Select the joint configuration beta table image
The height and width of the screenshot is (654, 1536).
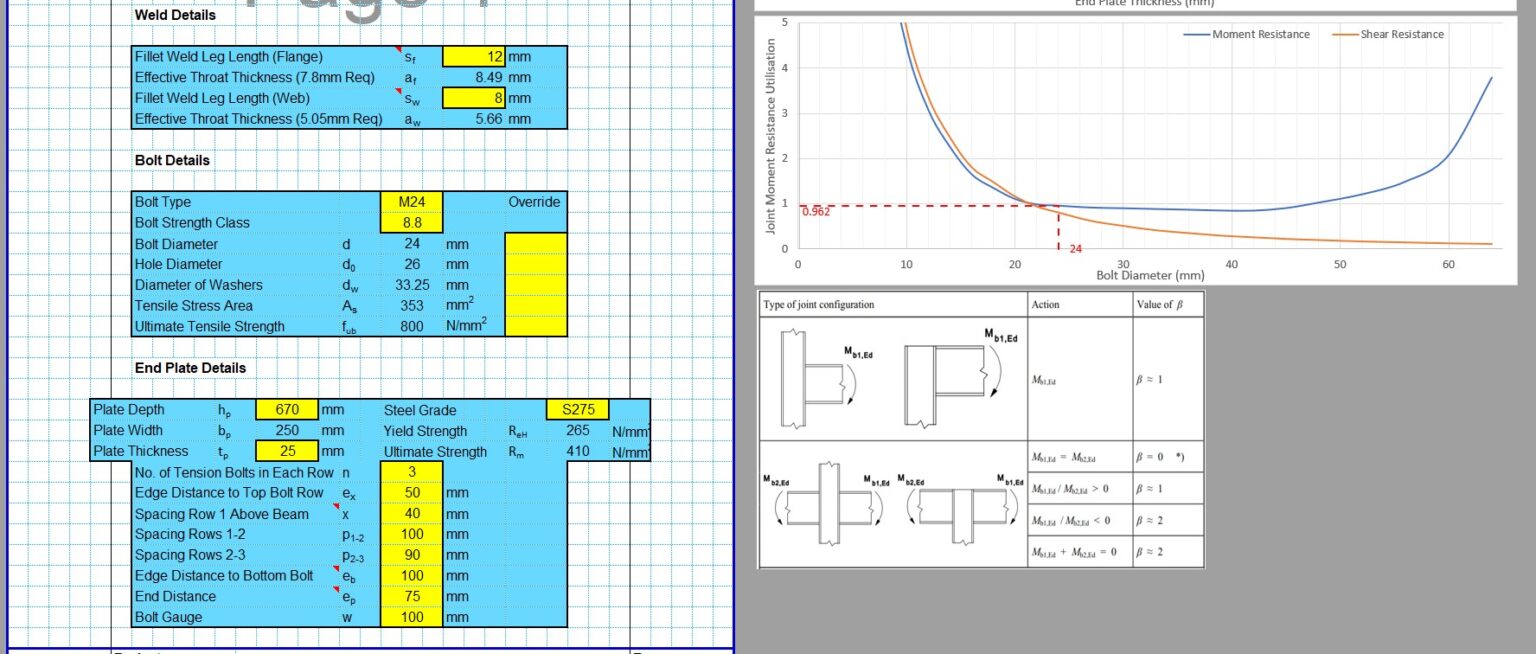pyautogui.click(x=981, y=429)
